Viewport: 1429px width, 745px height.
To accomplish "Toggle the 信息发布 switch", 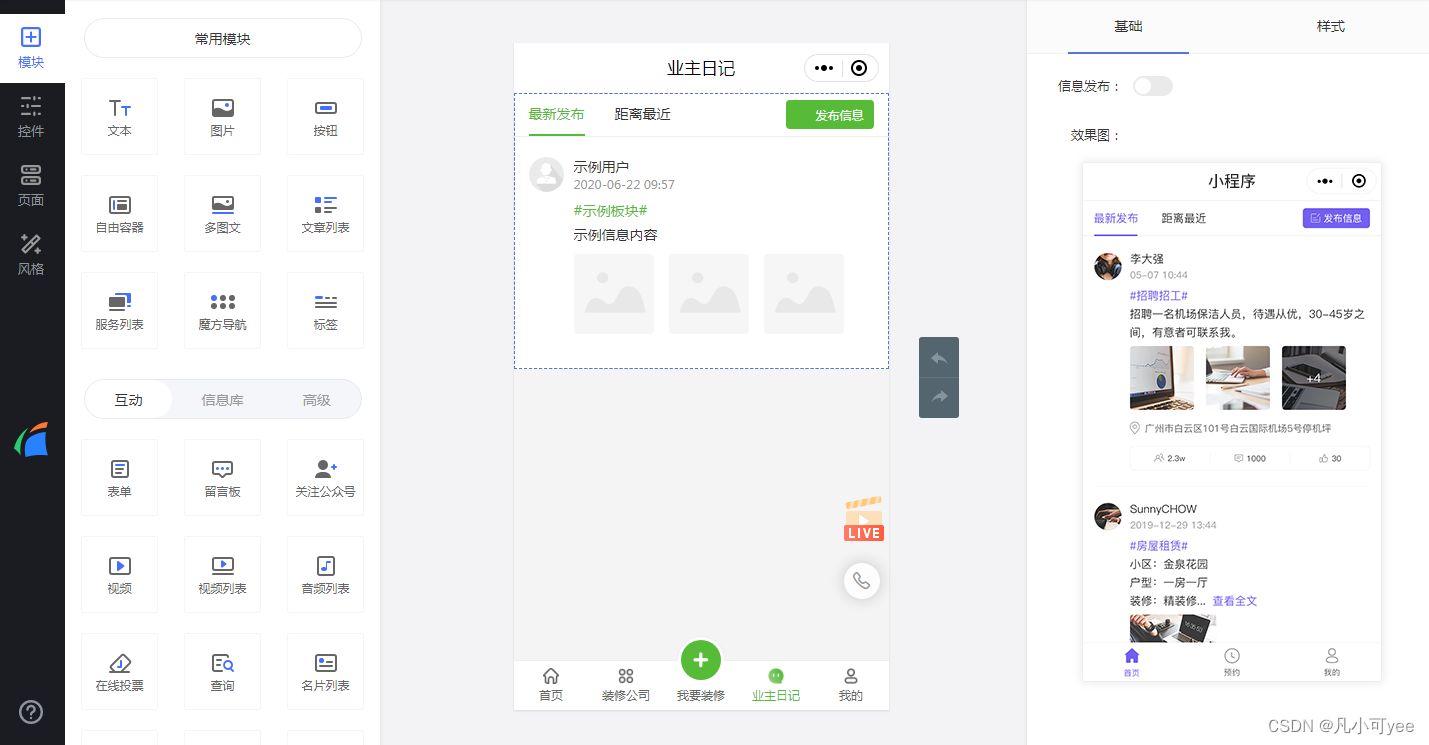I will point(1152,86).
